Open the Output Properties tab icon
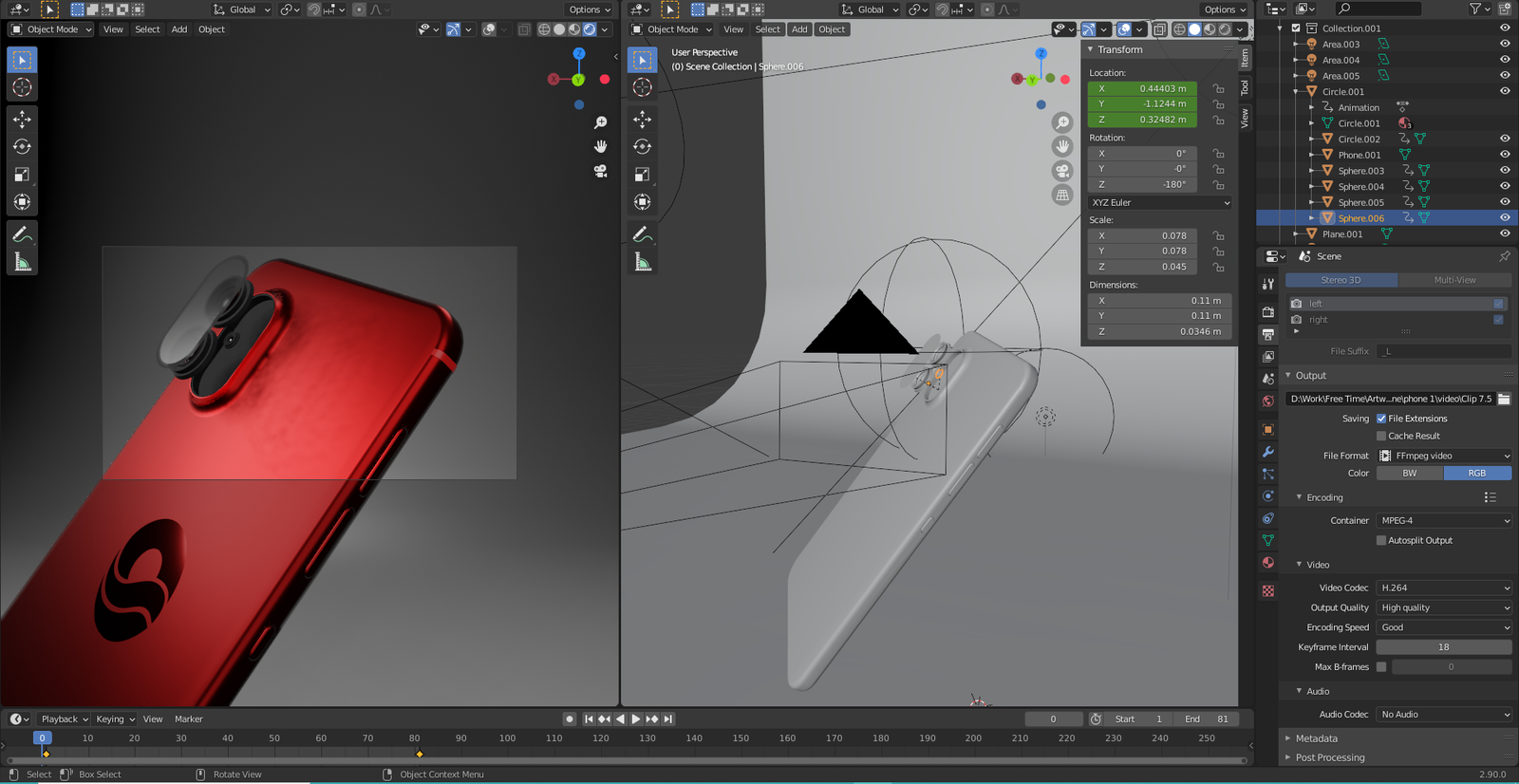Screen dimensions: 1519x784 pos(1268,334)
